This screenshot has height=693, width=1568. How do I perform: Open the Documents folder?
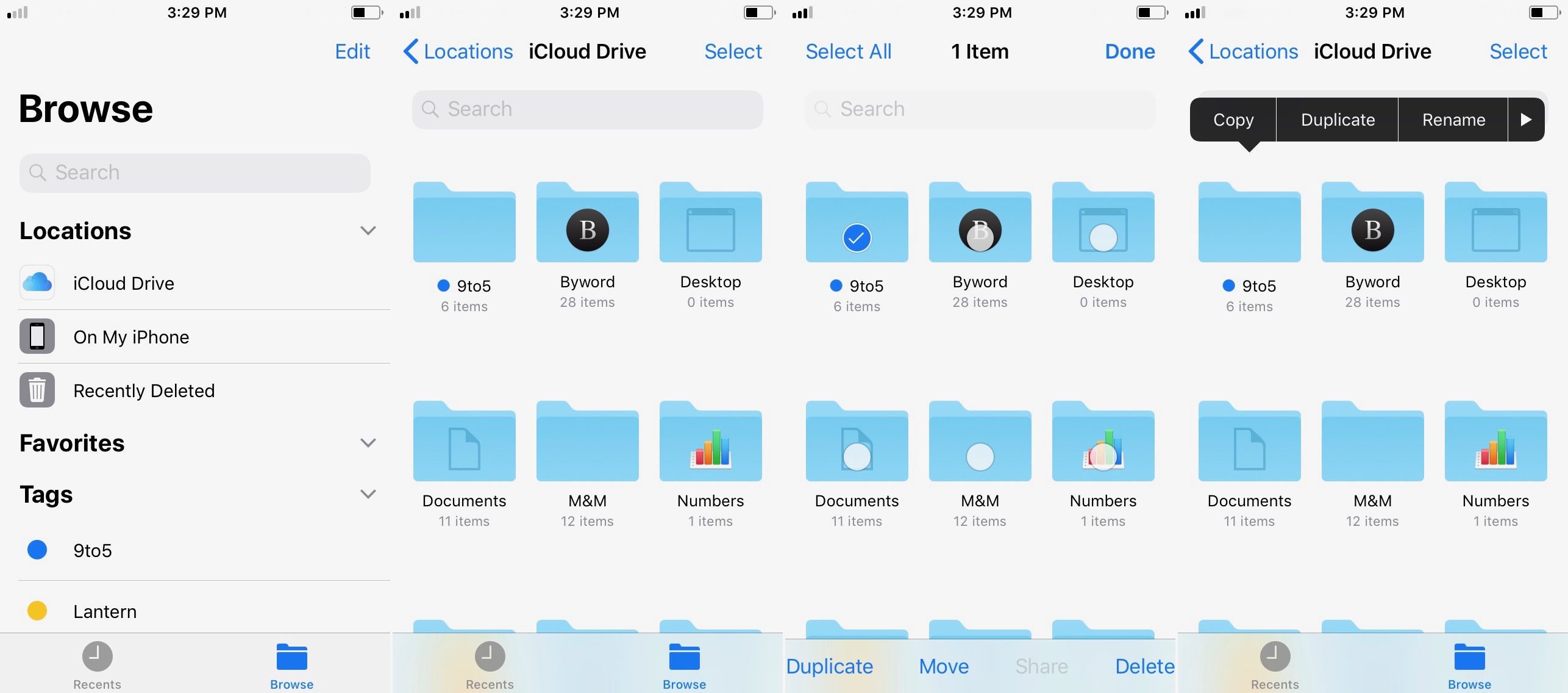click(x=464, y=443)
